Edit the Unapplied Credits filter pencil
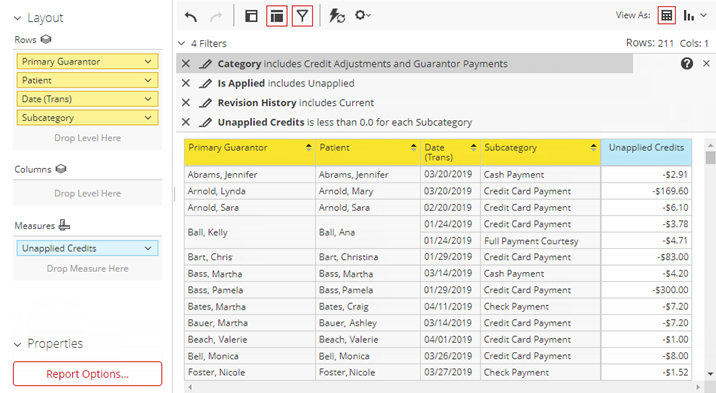716x393 pixels. (x=206, y=122)
